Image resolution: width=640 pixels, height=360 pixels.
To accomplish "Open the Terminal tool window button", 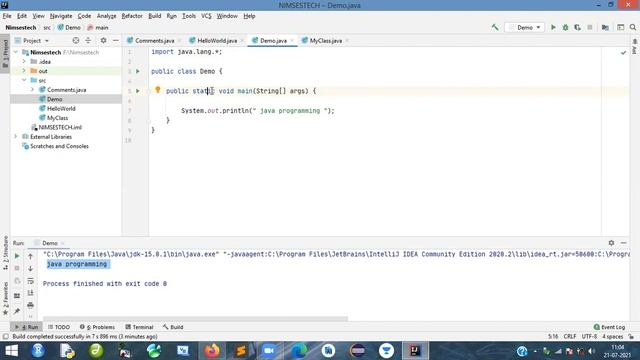I will 139,327.
